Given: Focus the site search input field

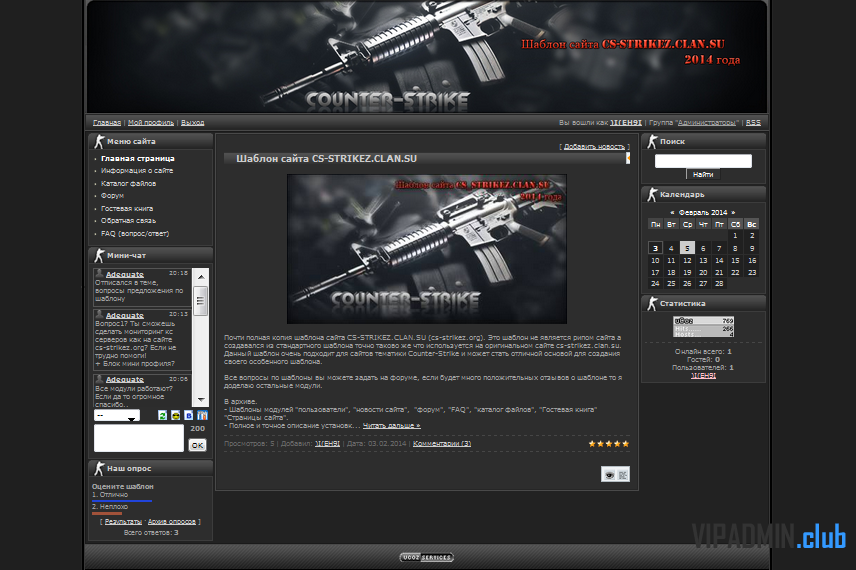Looking at the screenshot, I should (703, 161).
